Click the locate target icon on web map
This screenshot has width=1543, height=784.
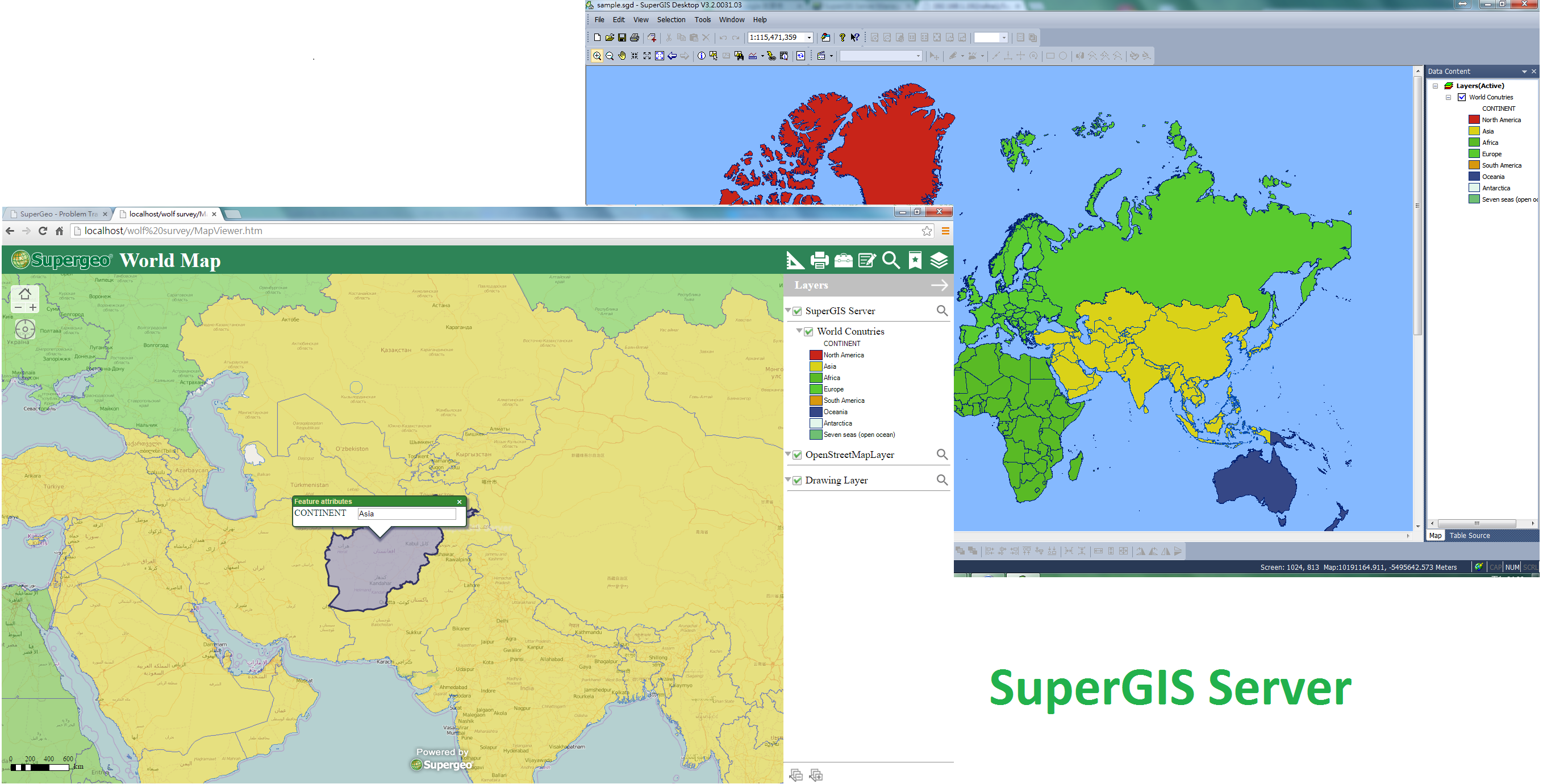click(24, 330)
